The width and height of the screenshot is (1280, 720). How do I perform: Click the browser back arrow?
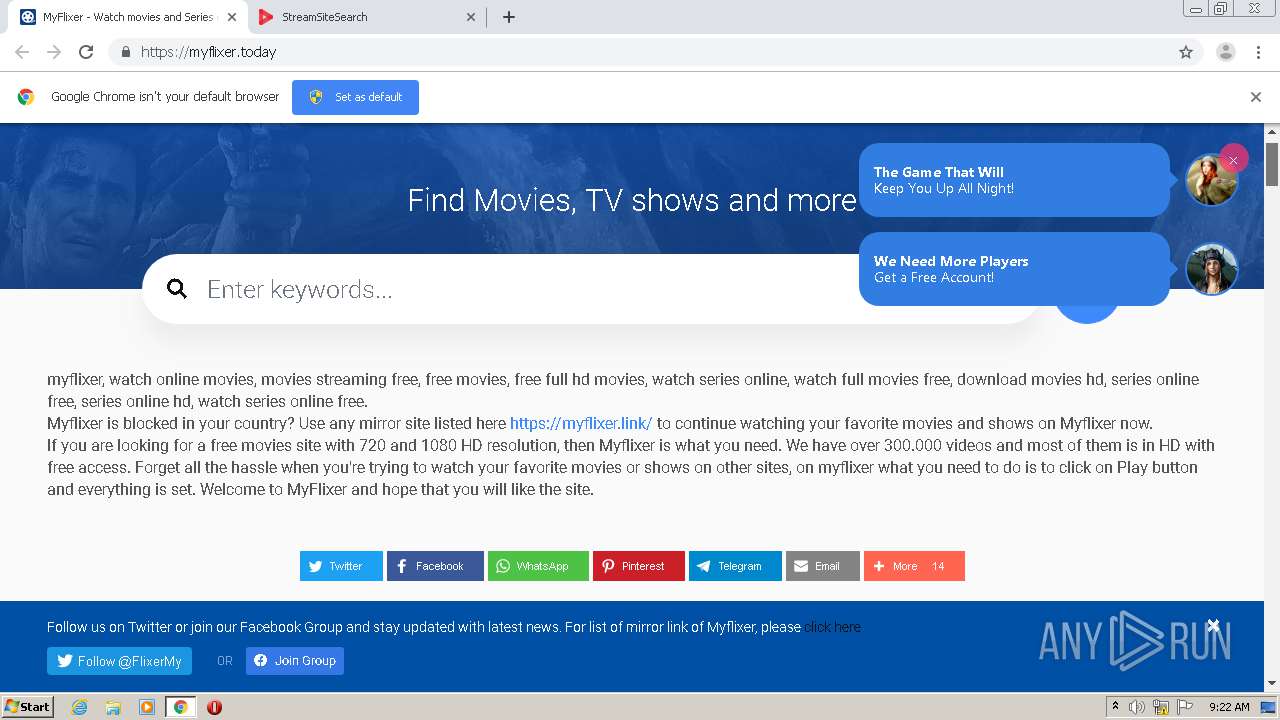22,52
